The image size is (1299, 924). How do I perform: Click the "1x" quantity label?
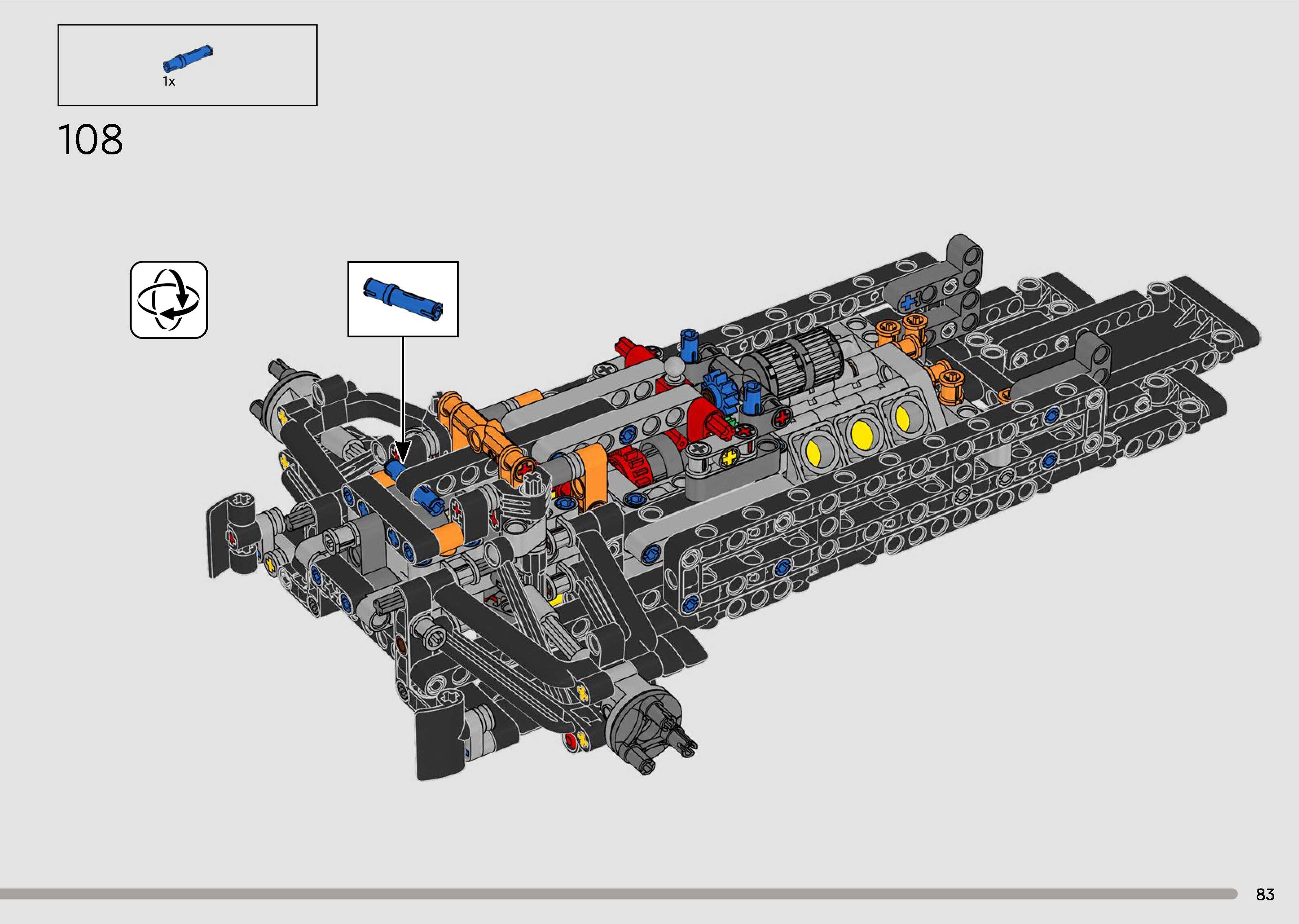(x=169, y=82)
